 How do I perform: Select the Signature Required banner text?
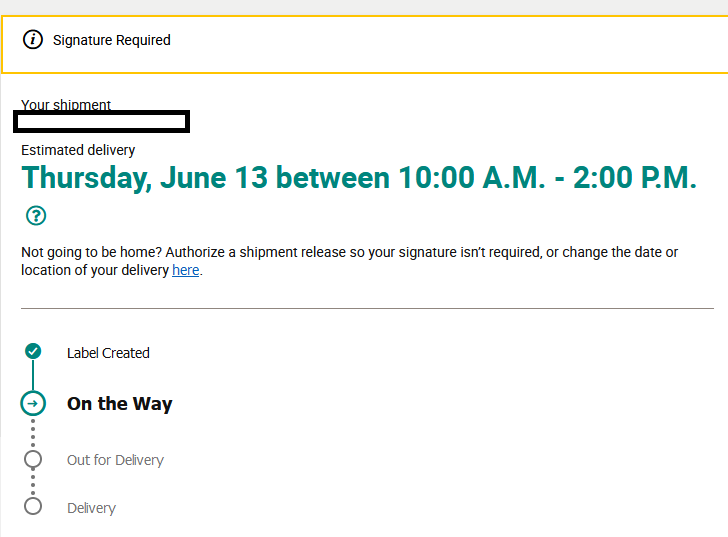point(112,41)
